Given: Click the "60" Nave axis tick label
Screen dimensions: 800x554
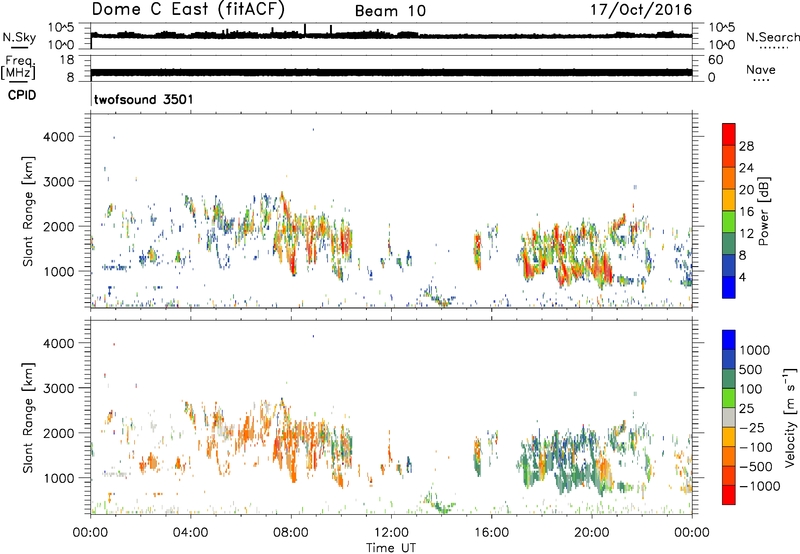Looking at the screenshot, I should (x=715, y=60).
